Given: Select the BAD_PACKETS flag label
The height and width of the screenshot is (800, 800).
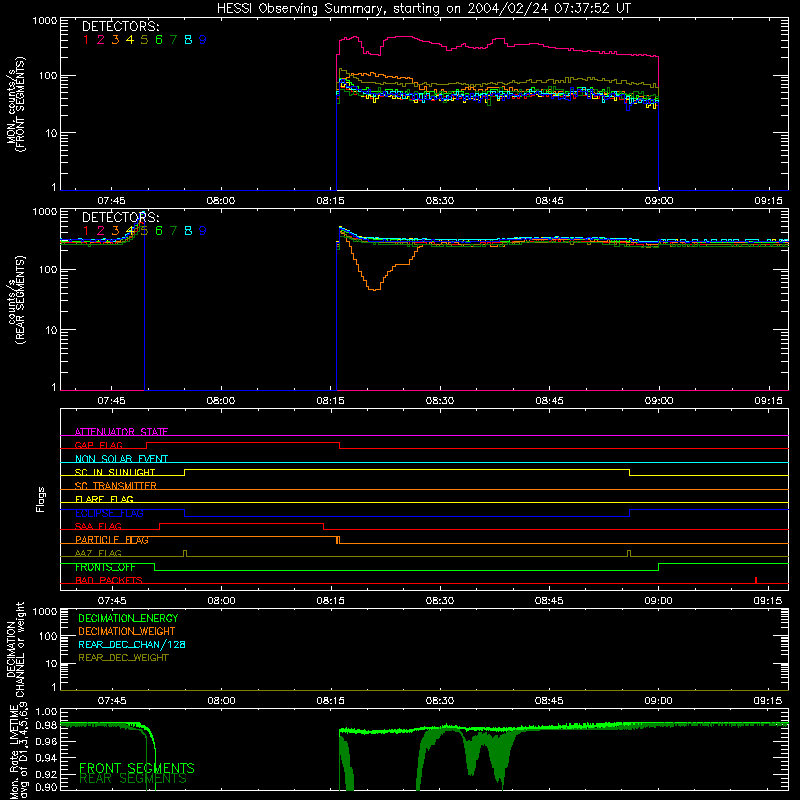Looking at the screenshot, I should tap(109, 580).
